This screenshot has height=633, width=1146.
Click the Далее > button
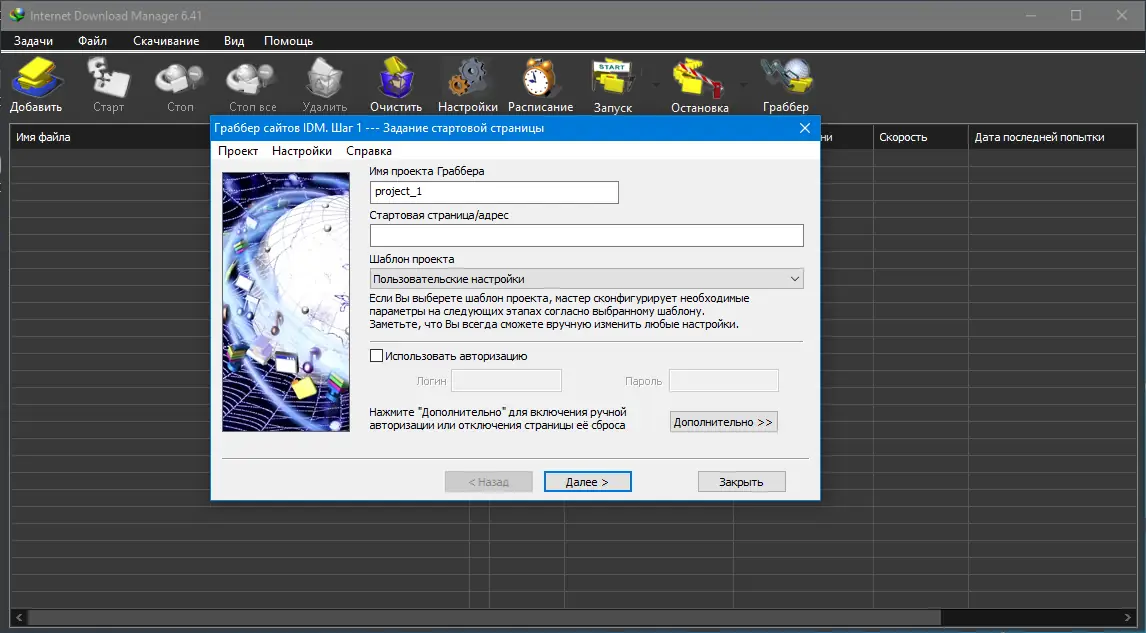[x=587, y=482]
